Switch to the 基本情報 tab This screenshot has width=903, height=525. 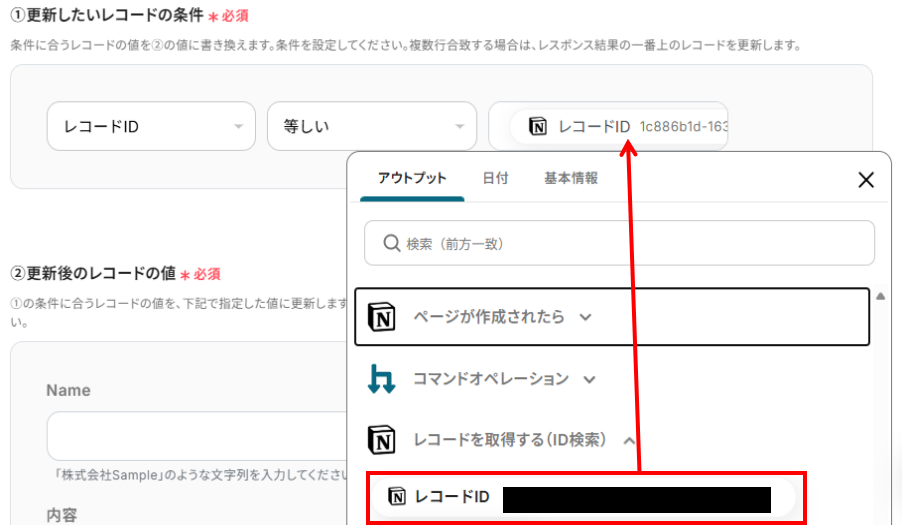click(571, 178)
